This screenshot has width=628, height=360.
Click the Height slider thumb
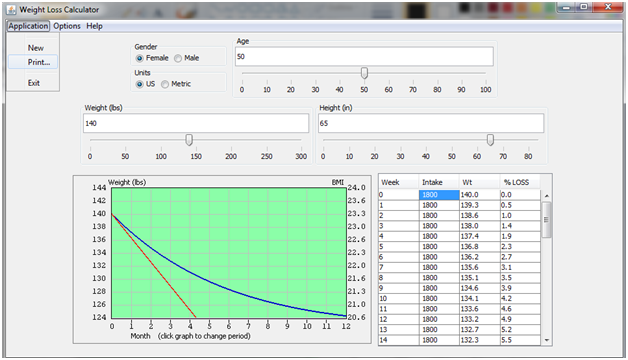pos(490,140)
